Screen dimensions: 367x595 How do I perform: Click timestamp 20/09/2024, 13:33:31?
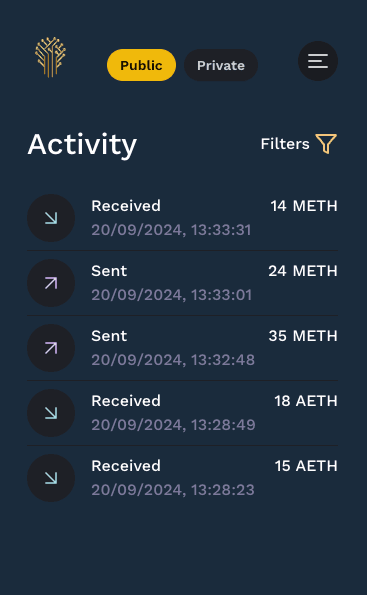(171, 230)
